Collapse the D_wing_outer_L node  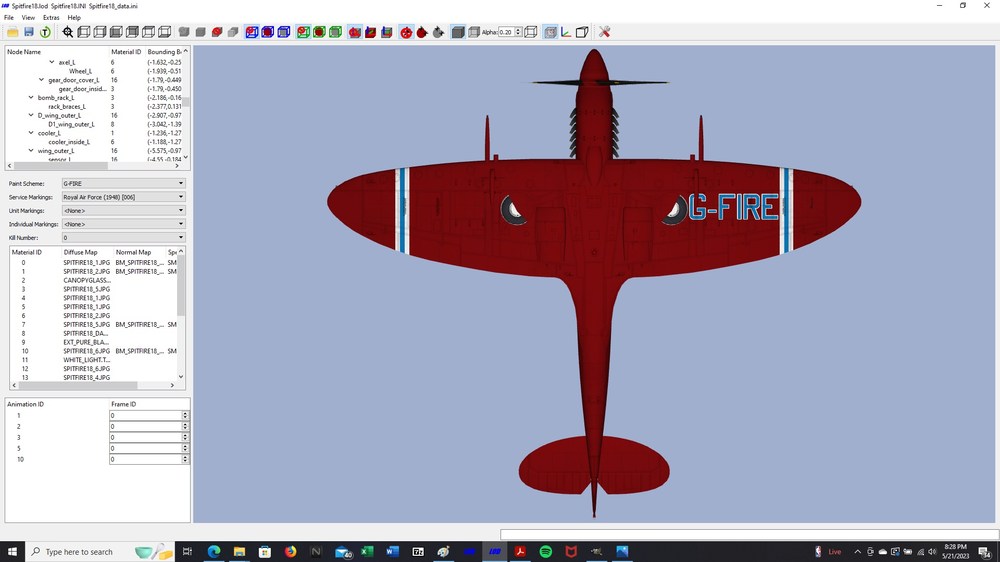(31, 115)
